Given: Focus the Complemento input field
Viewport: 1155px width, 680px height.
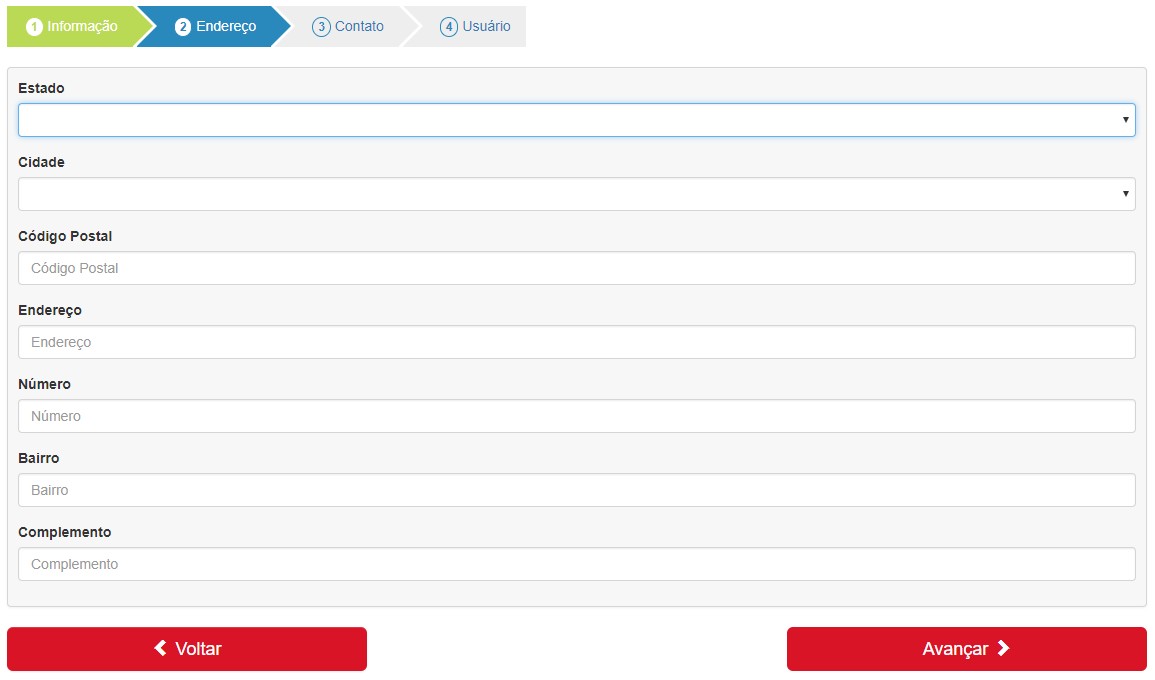Looking at the screenshot, I should pos(577,564).
